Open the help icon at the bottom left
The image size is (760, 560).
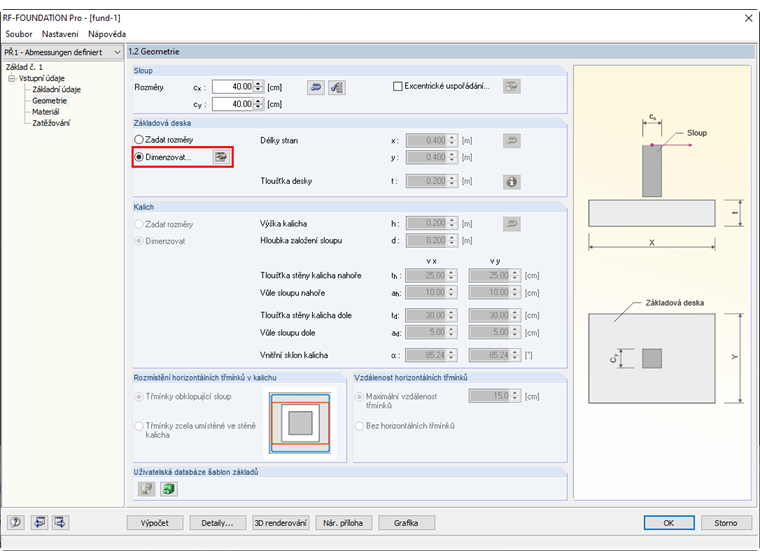[x=16, y=522]
